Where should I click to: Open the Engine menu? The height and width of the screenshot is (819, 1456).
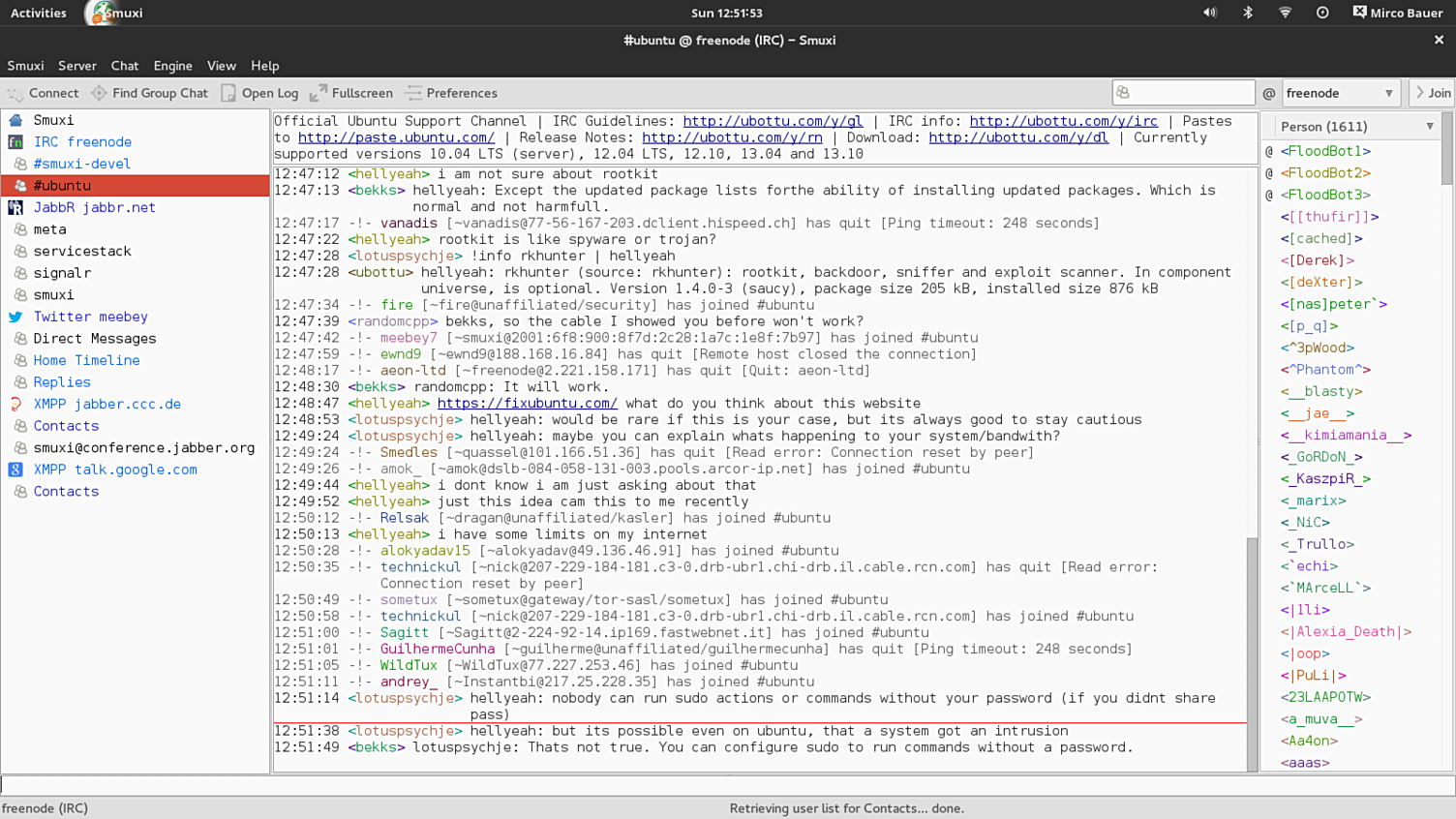[x=172, y=66]
